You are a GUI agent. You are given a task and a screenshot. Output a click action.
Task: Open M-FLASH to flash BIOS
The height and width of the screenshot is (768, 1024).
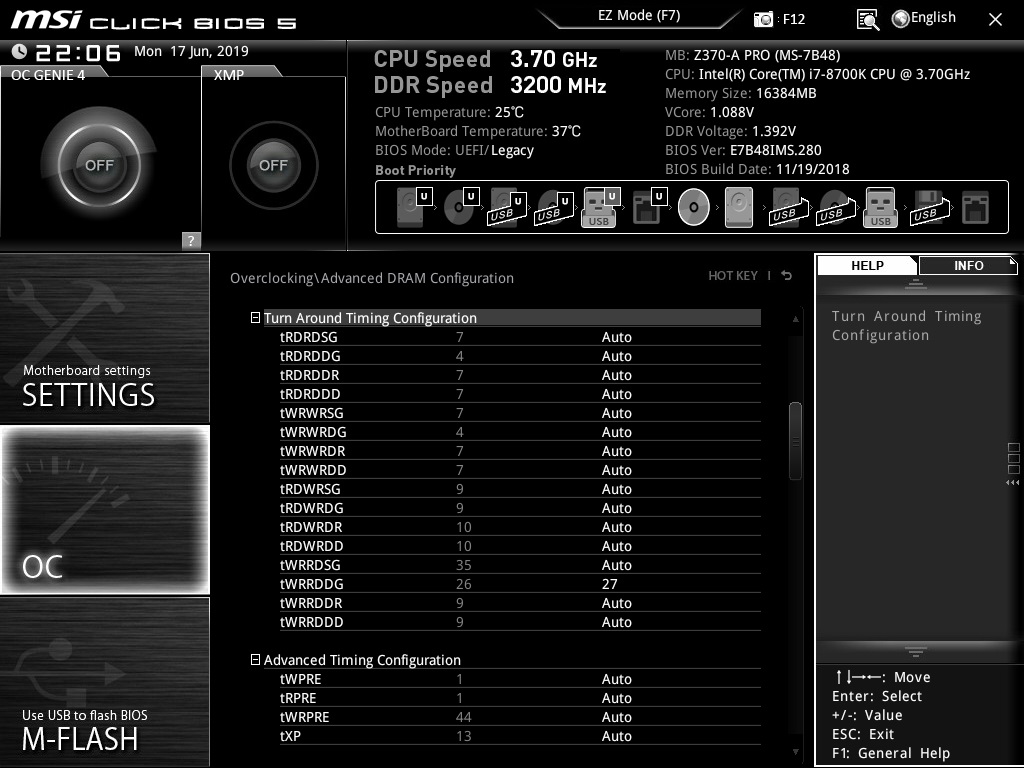point(104,682)
